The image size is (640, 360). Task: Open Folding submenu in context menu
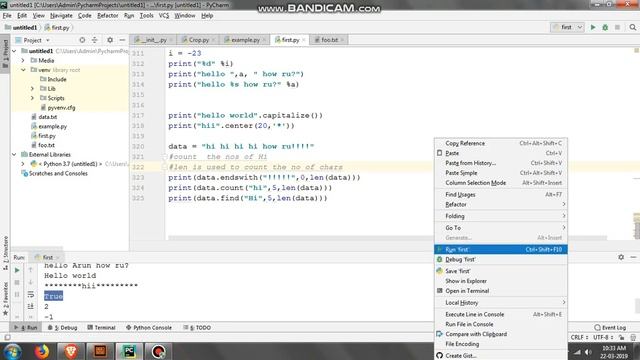501,216
